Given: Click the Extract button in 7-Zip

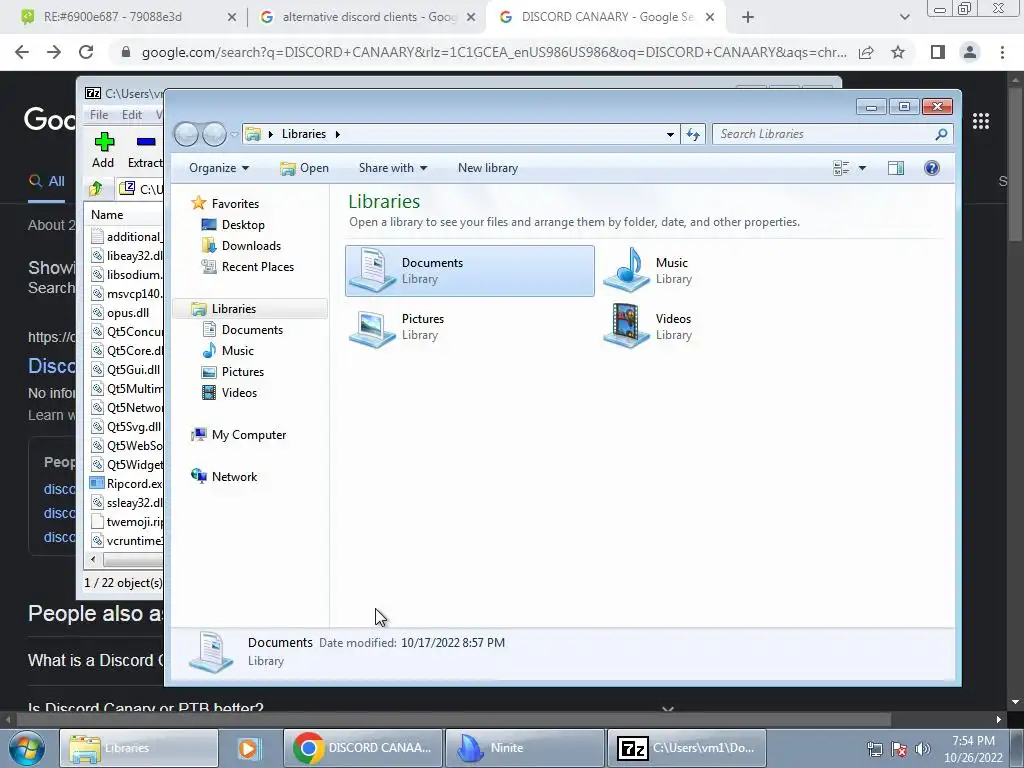Looking at the screenshot, I should (145, 150).
